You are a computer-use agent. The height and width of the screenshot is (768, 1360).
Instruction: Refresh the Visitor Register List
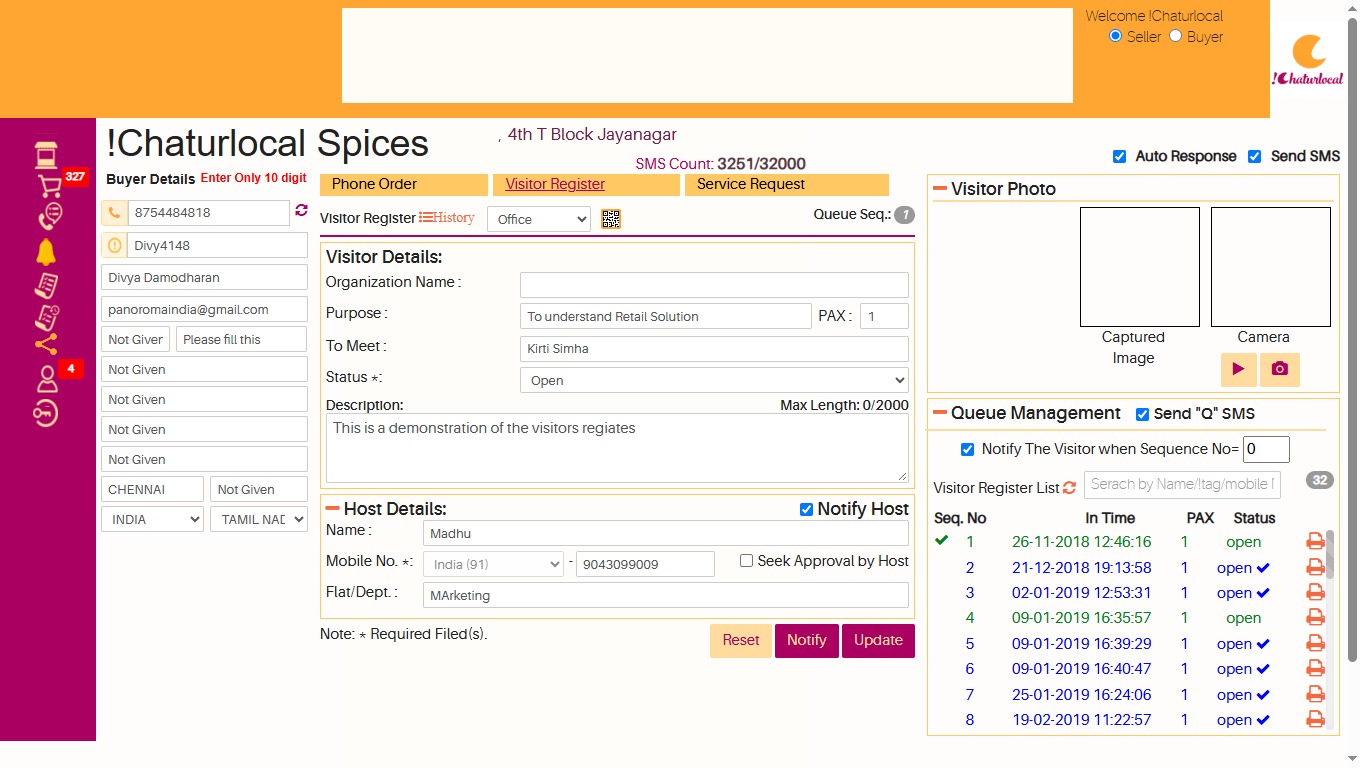(1069, 488)
